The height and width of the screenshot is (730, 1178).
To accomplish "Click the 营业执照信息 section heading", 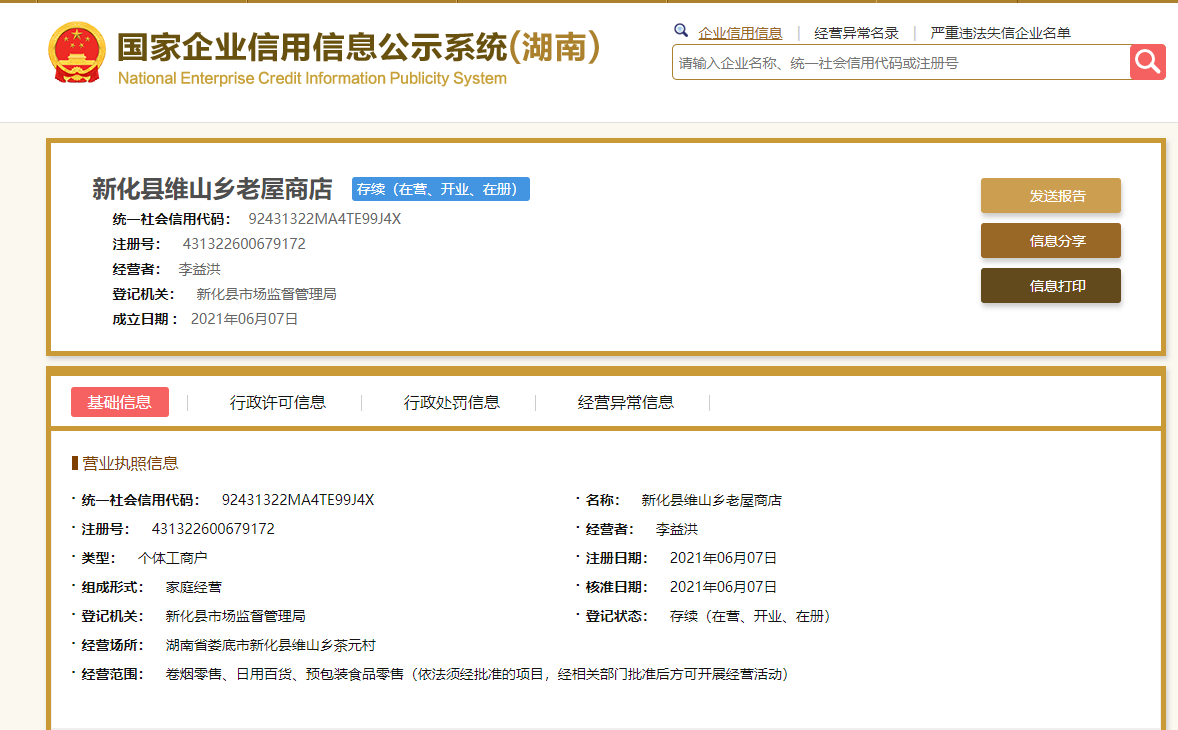I will click(x=129, y=463).
